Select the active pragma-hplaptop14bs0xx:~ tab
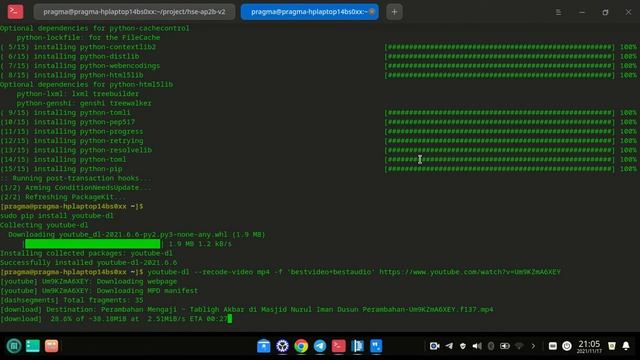 click(309, 12)
